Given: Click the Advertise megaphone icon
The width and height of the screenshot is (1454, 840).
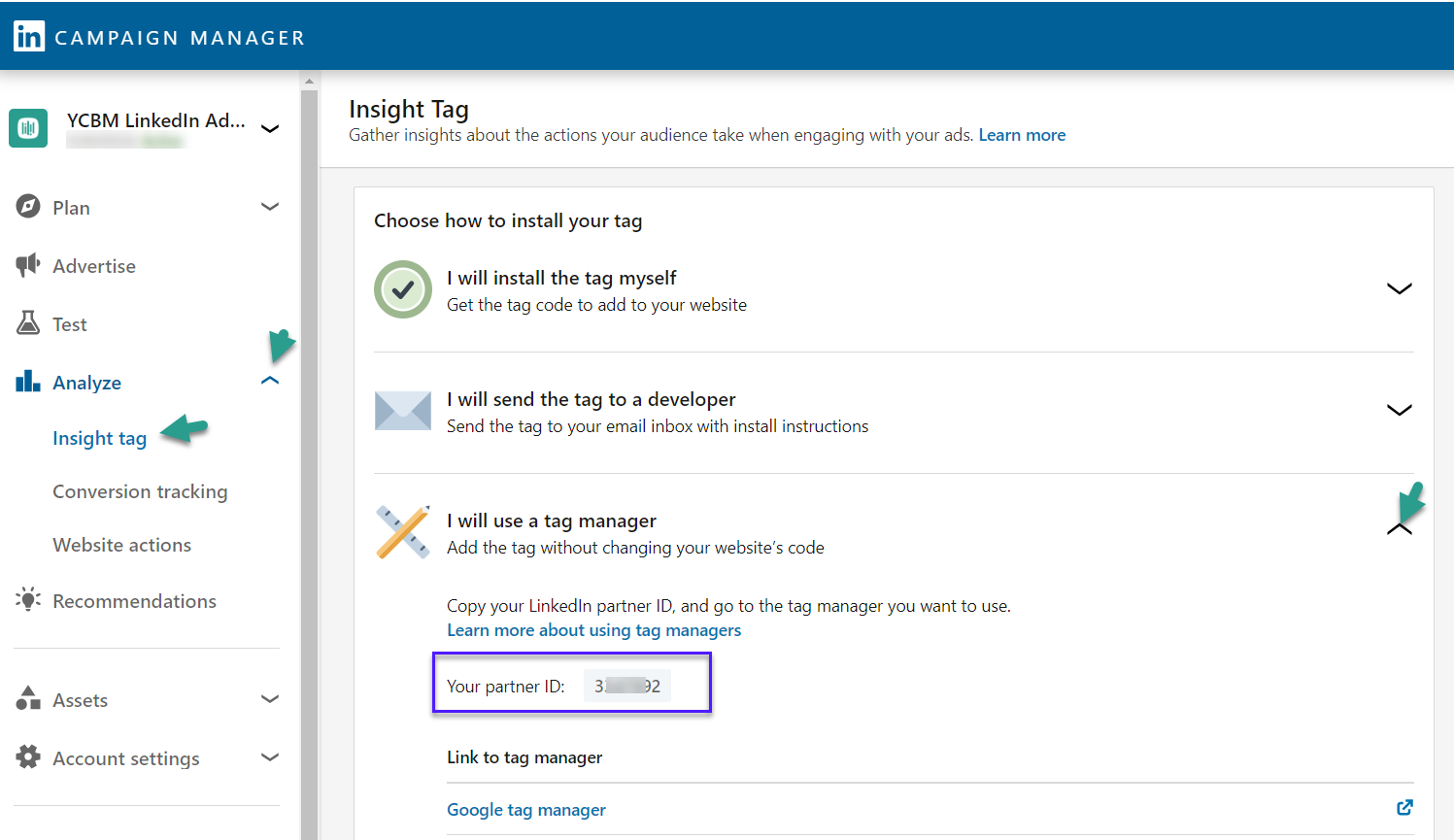Looking at the screenshot, I should click(28, 265).
